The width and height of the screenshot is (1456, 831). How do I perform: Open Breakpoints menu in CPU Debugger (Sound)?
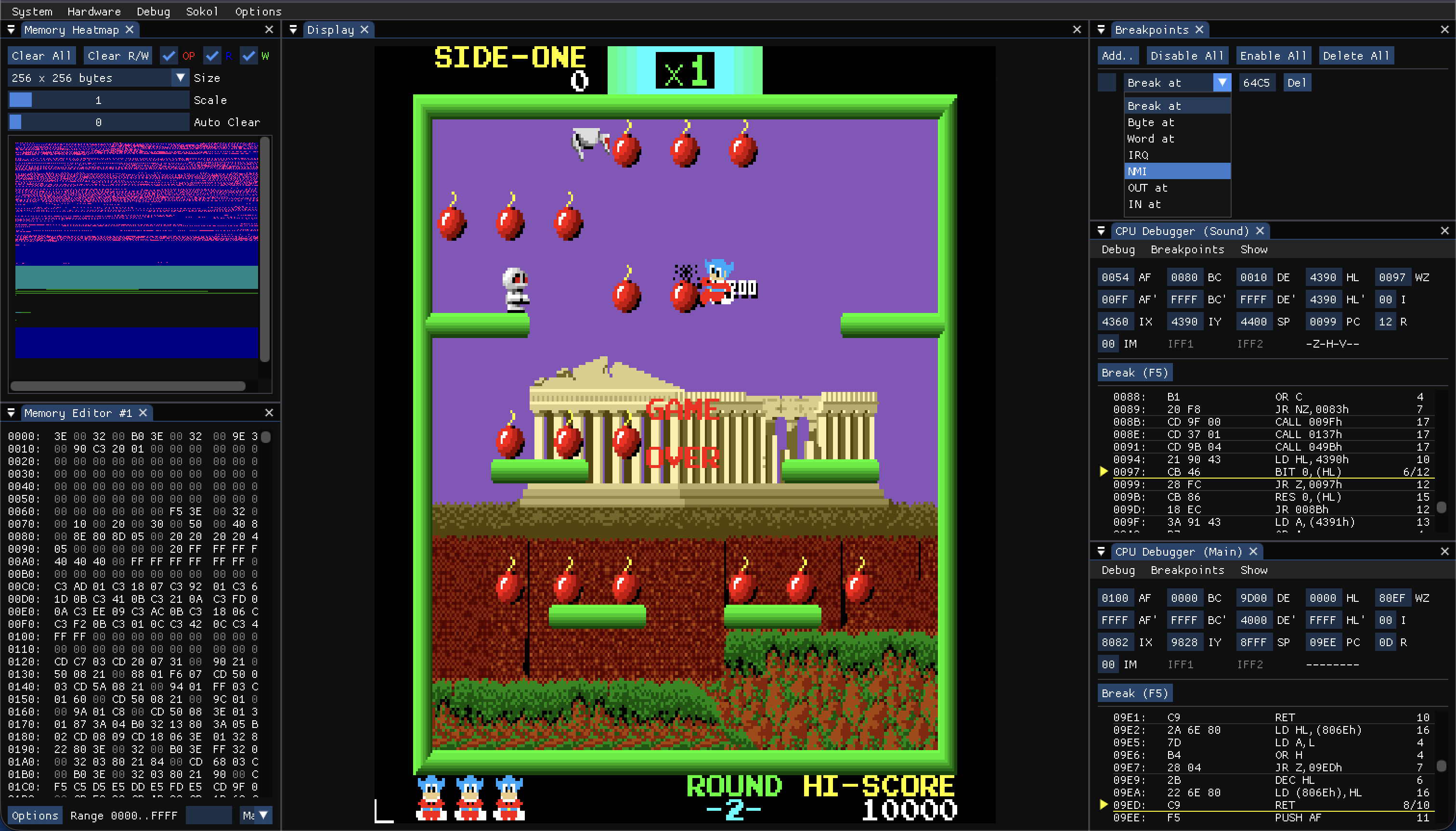pos(1187,249)
